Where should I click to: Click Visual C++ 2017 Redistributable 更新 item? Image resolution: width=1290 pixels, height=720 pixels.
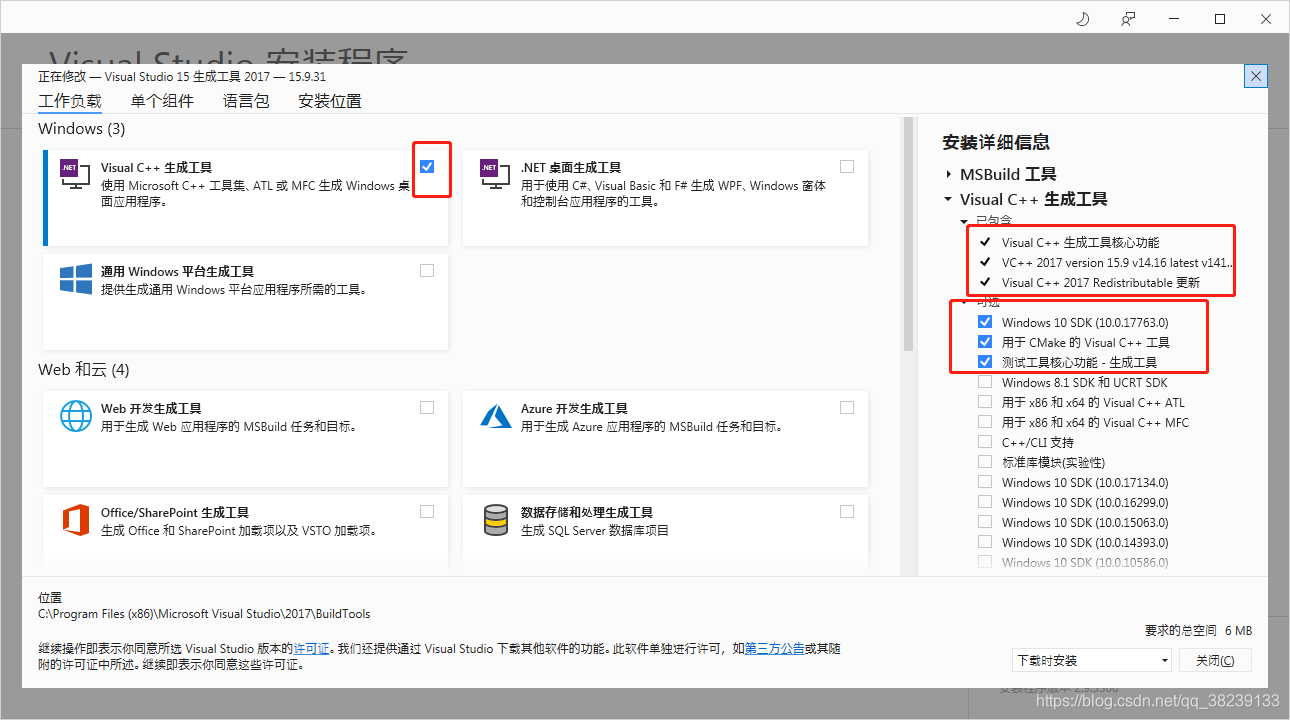point(1101,282)
